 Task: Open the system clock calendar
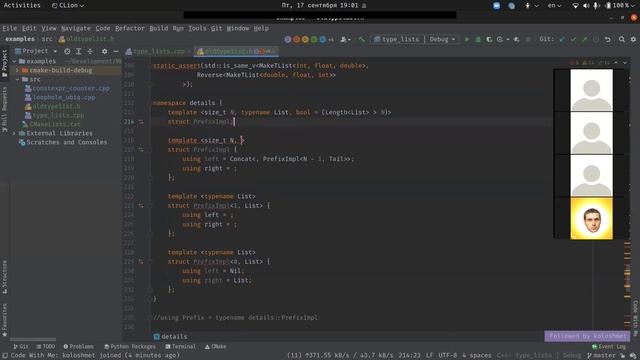[320, 5]
